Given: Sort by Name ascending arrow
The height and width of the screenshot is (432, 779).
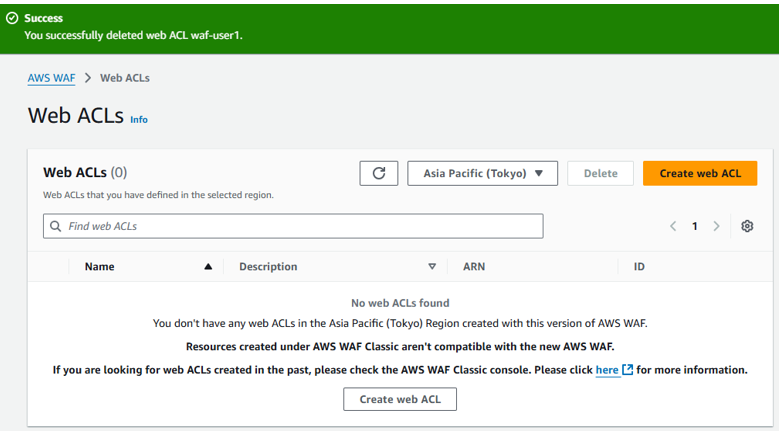Looking at the screenshot, I should click(208, 267).
